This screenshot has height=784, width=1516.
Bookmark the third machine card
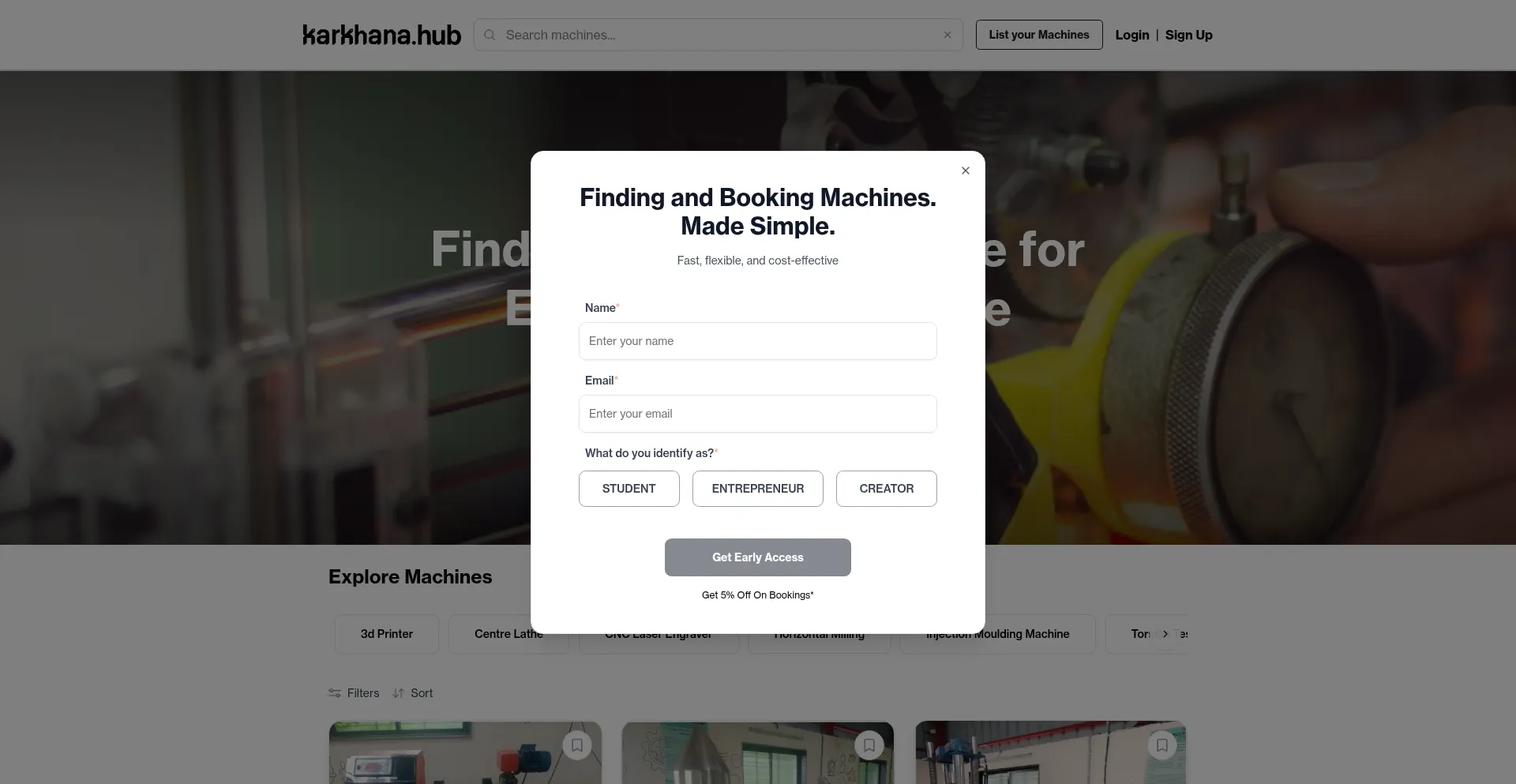pos(1162,745)
